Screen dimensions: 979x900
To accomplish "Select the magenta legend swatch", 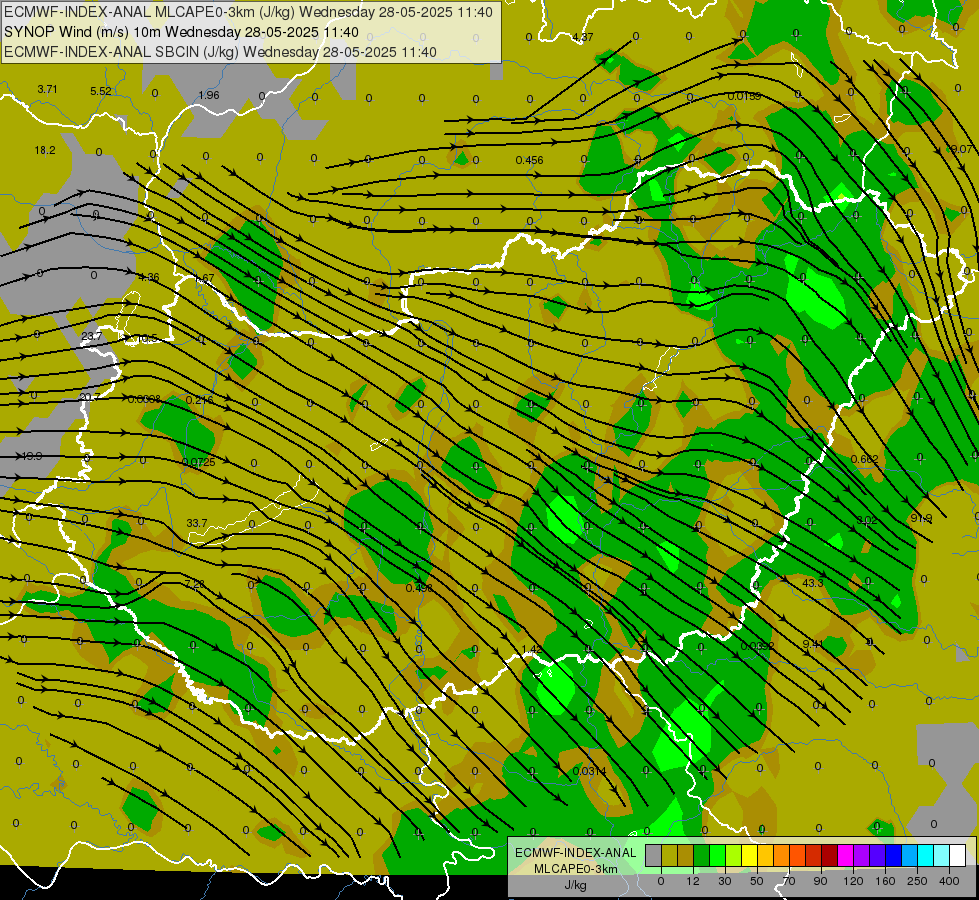I will 846,855.
